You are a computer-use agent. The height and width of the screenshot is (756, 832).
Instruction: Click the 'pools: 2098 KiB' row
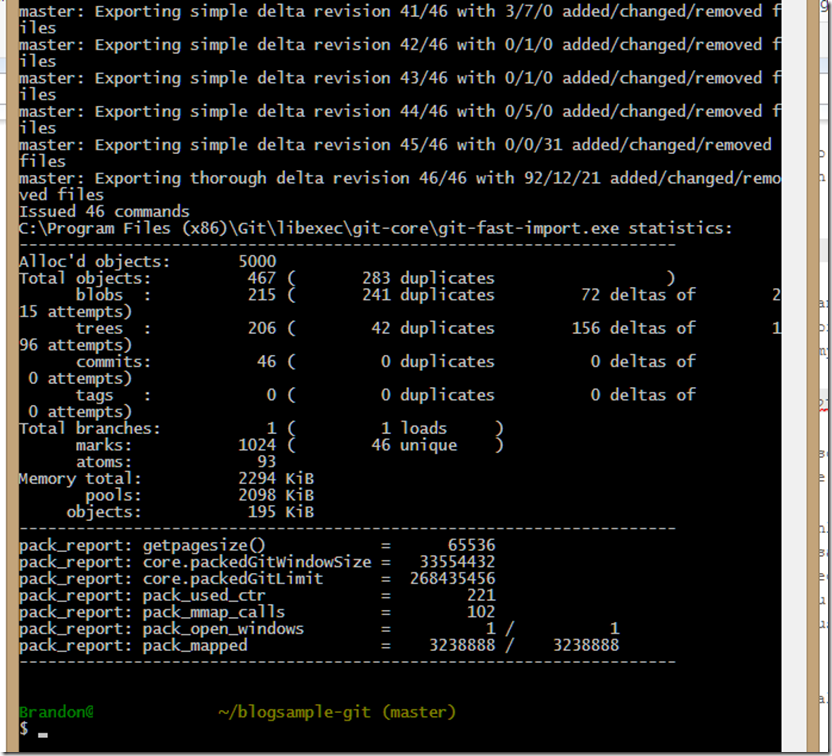tap(200, 496)
